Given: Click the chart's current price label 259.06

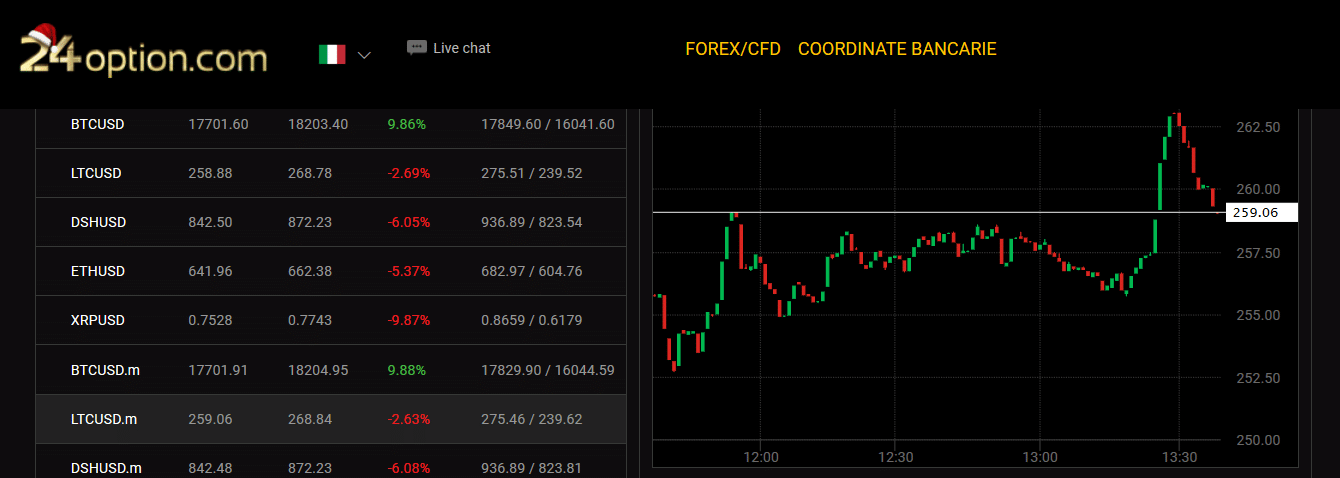Looking at the screenshot, I should [x=1261, y=212].
